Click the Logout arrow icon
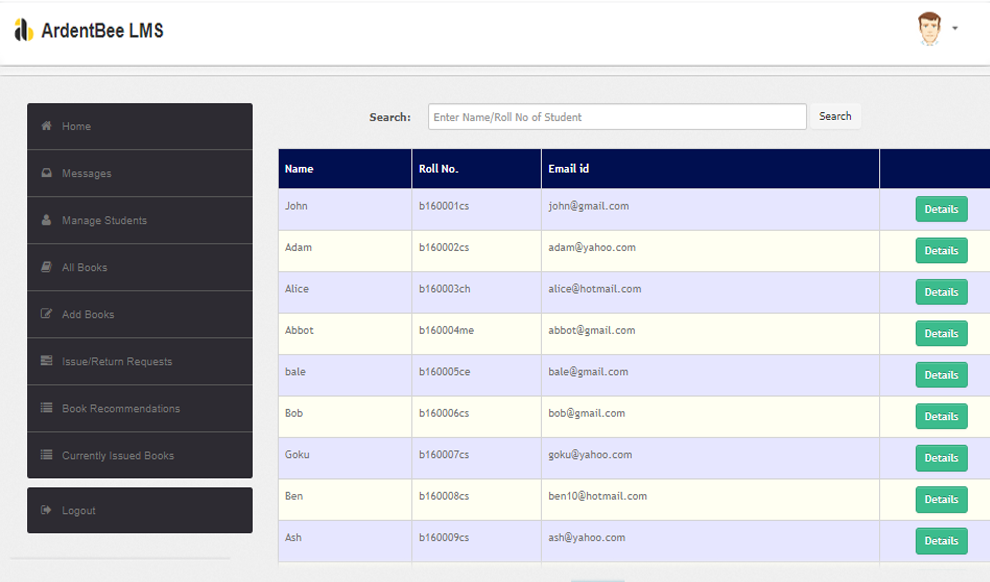Viewport: 990px width, 582px height. pos(46,510)
